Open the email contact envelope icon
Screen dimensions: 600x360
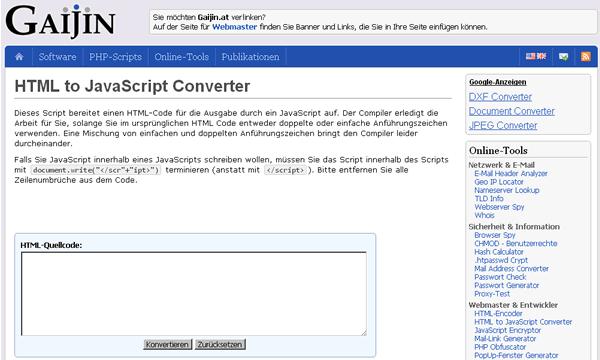tap(563, 57)
